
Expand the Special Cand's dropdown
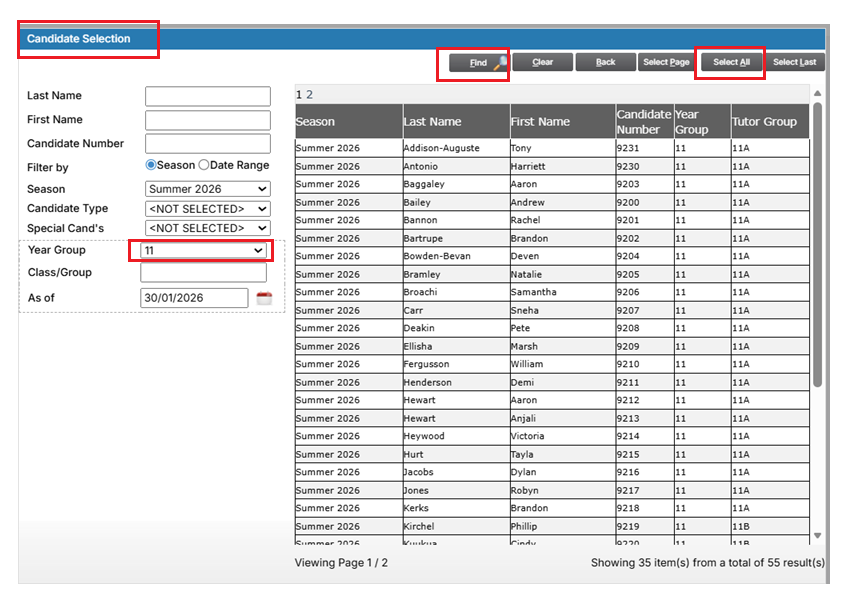(207, 228)
